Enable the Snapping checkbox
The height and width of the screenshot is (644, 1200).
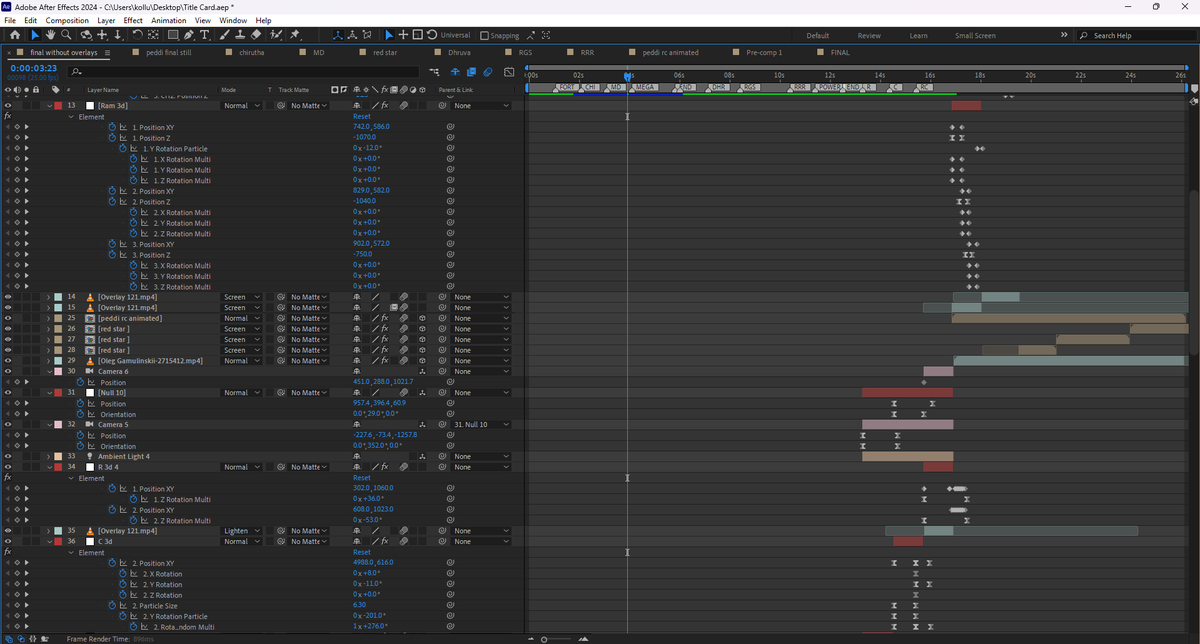pos(485,35)
